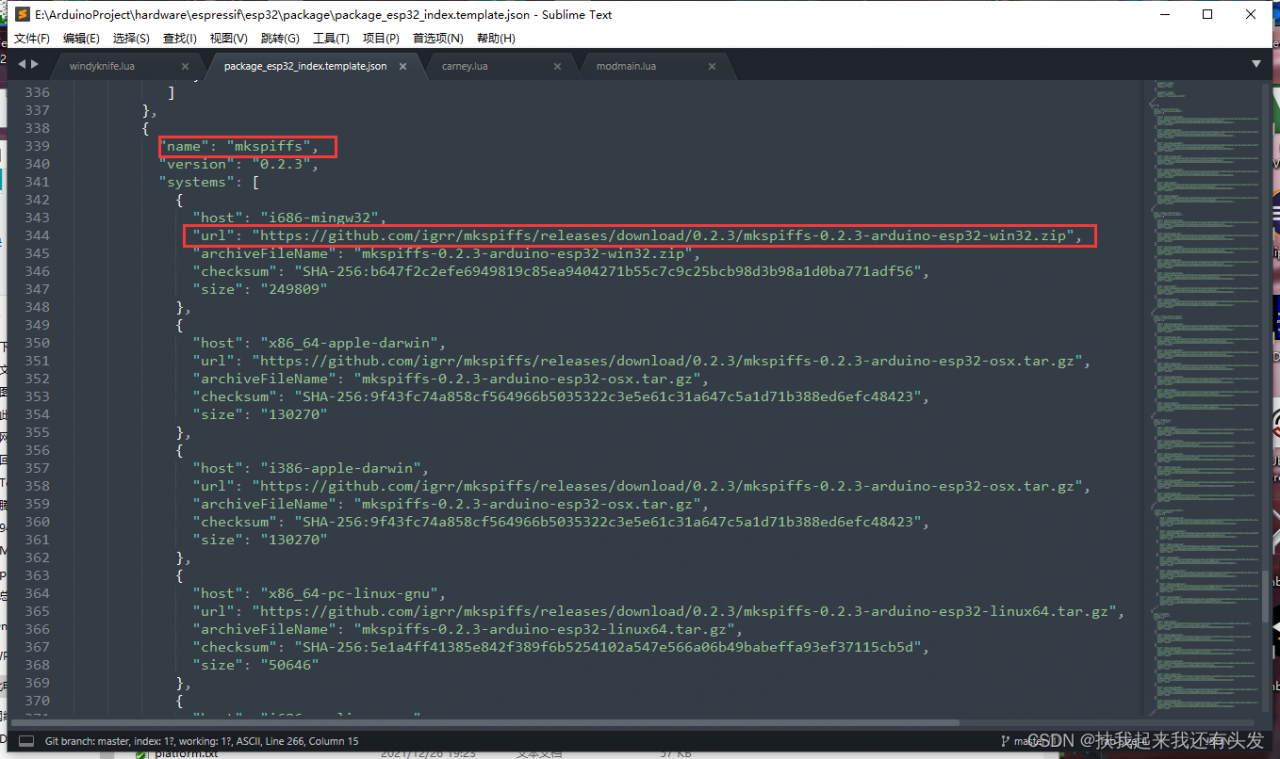Click the size value "249809"
The width and height of the screenshot is (1280, 759).
[x=293, y=289]
